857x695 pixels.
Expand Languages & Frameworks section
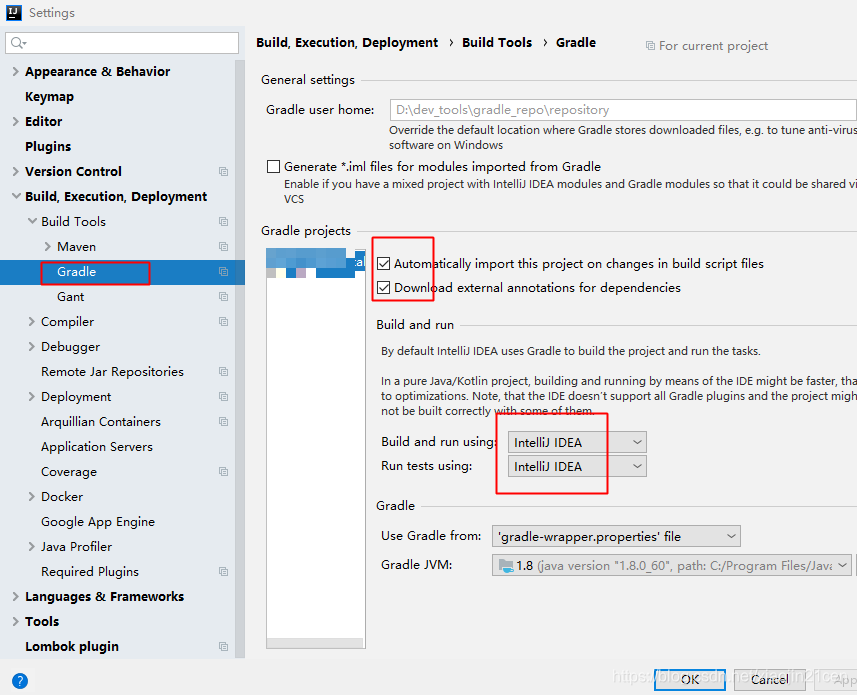click(x=15, y=597)
